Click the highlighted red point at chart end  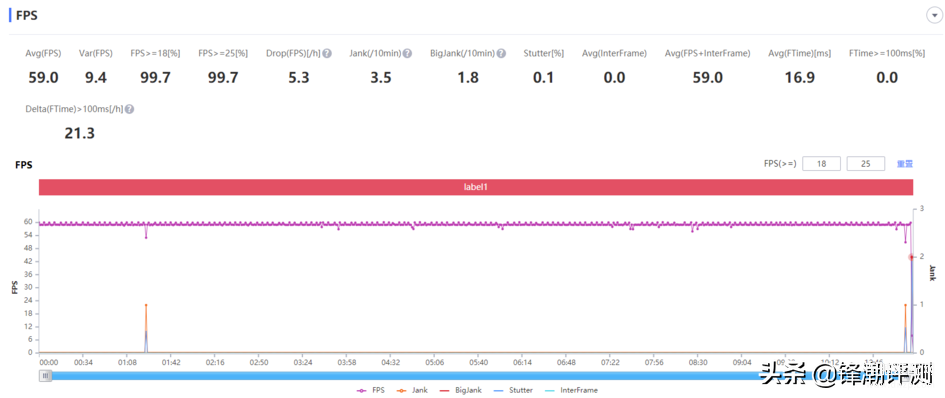[x=911, y=257]
